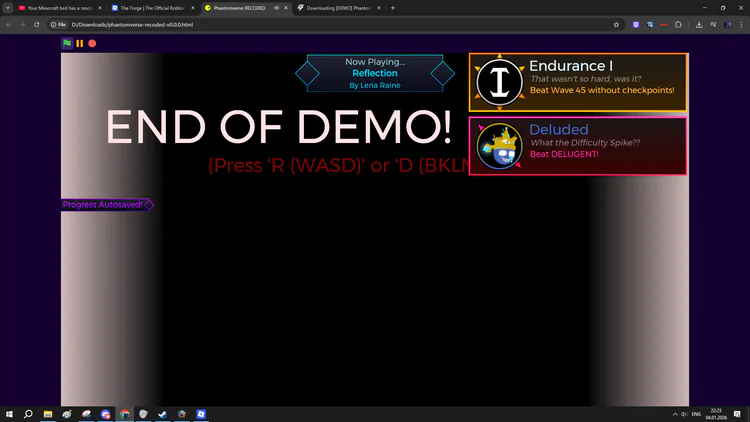Open the Chrome profile avatar

tap(728, 24)
